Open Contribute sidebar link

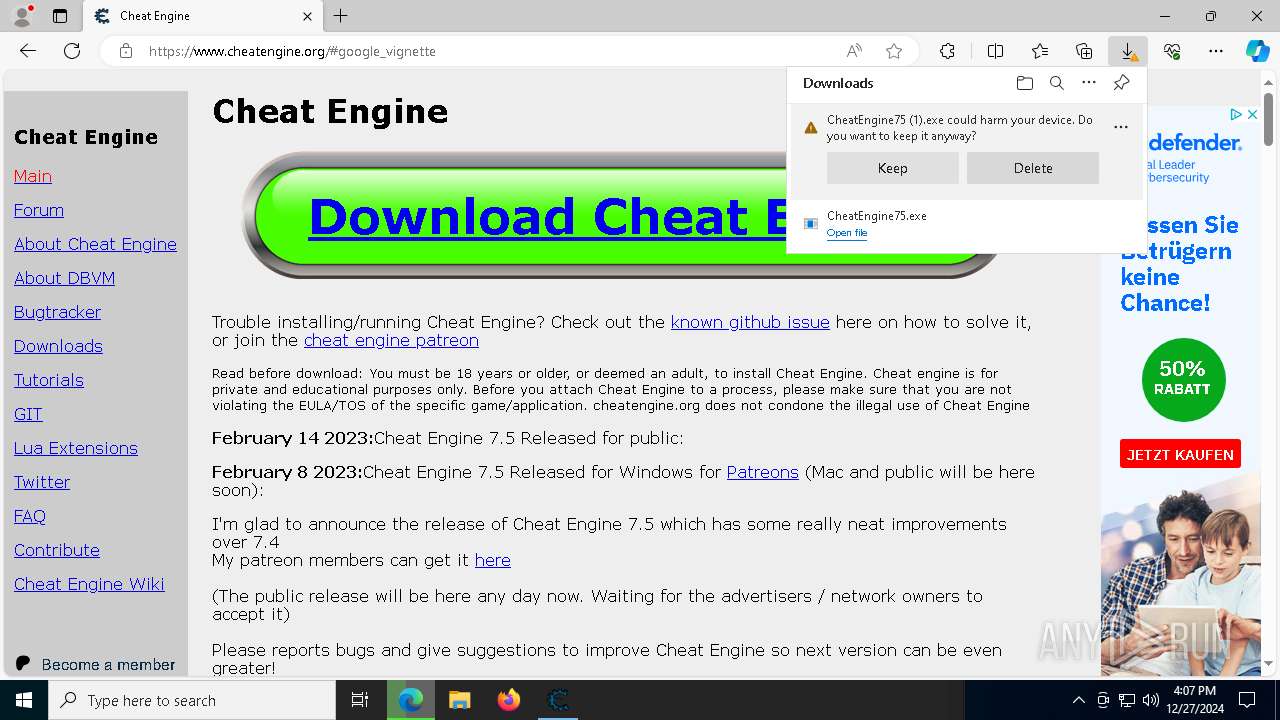[57, 550]
